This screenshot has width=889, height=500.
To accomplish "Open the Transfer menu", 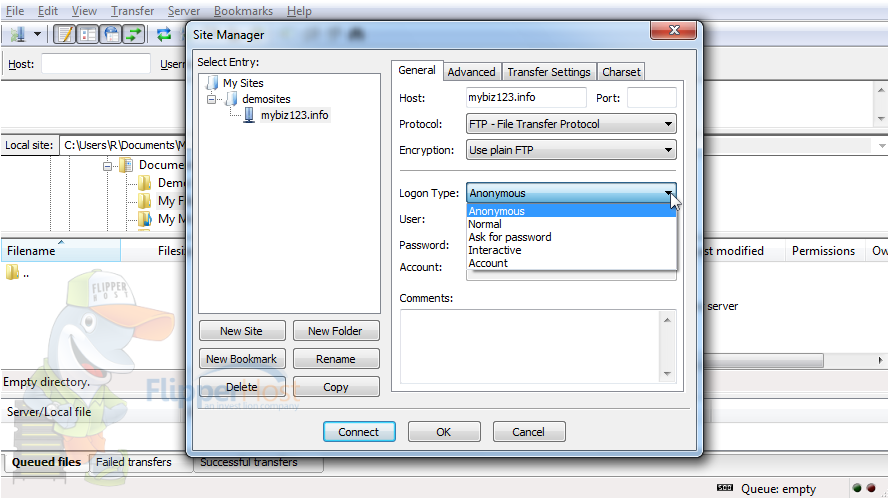I will [x=132, y=11].
